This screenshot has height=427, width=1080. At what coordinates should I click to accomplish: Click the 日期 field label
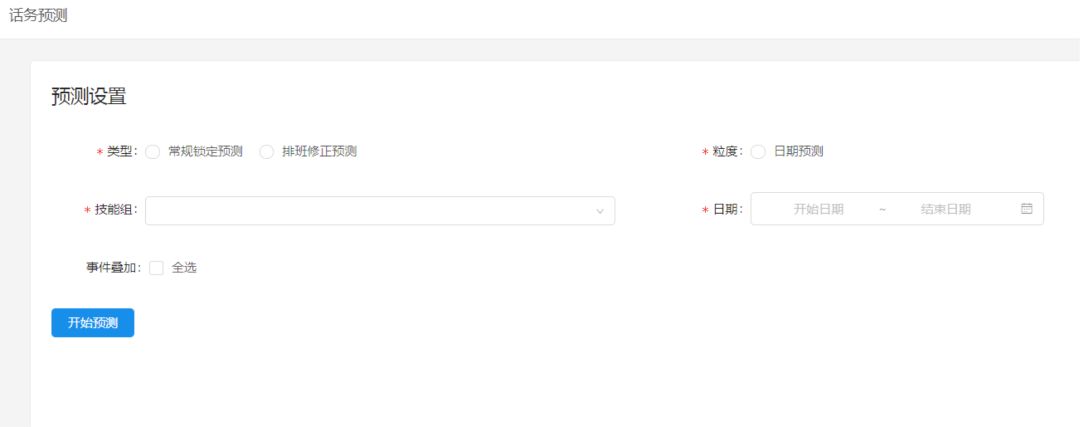point(725,209)
